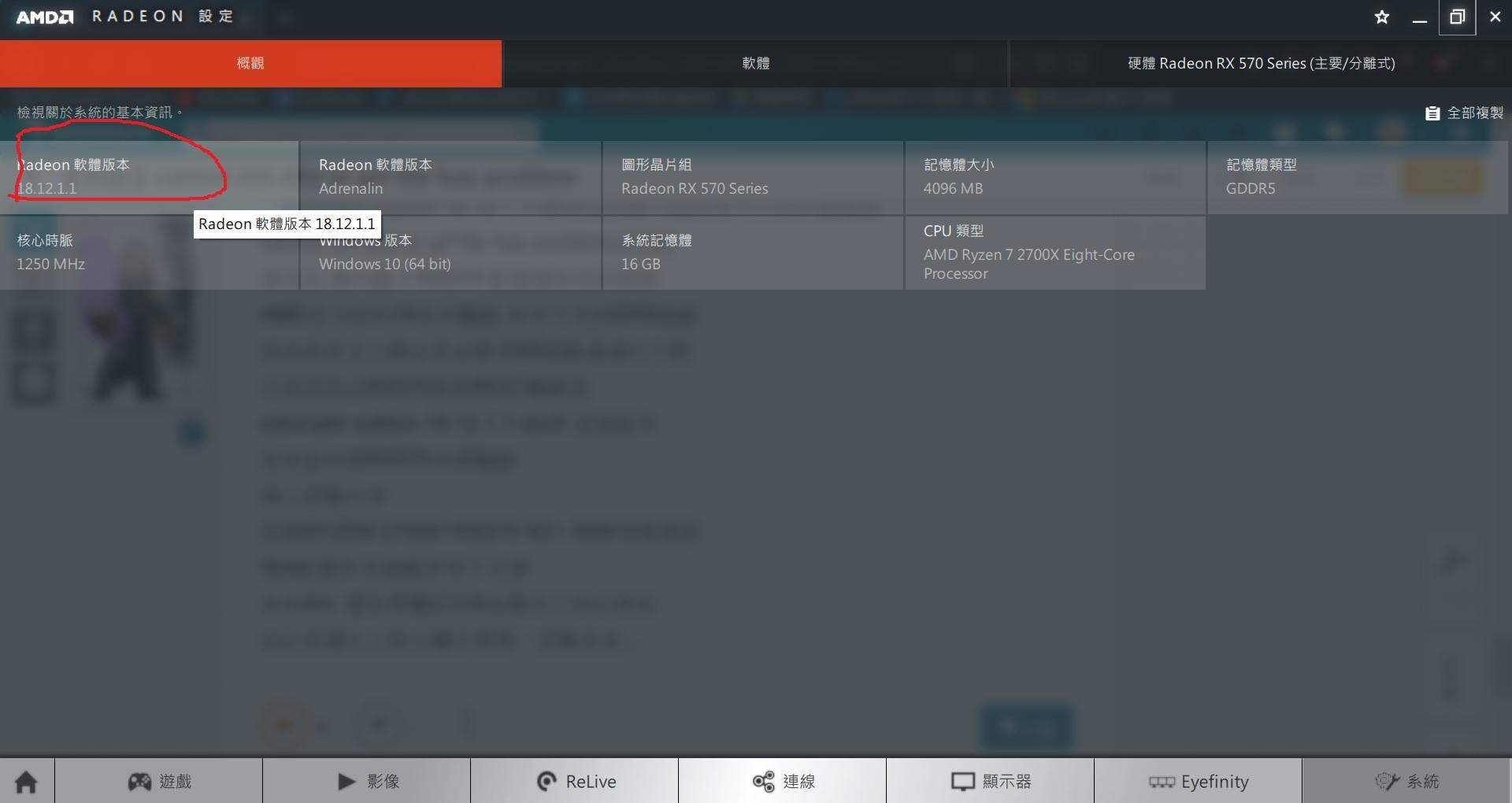Image resolution: width=1512 pixels, height=803 pixels.
Task: Go to Home via house icon
Action: pos(27,781)
